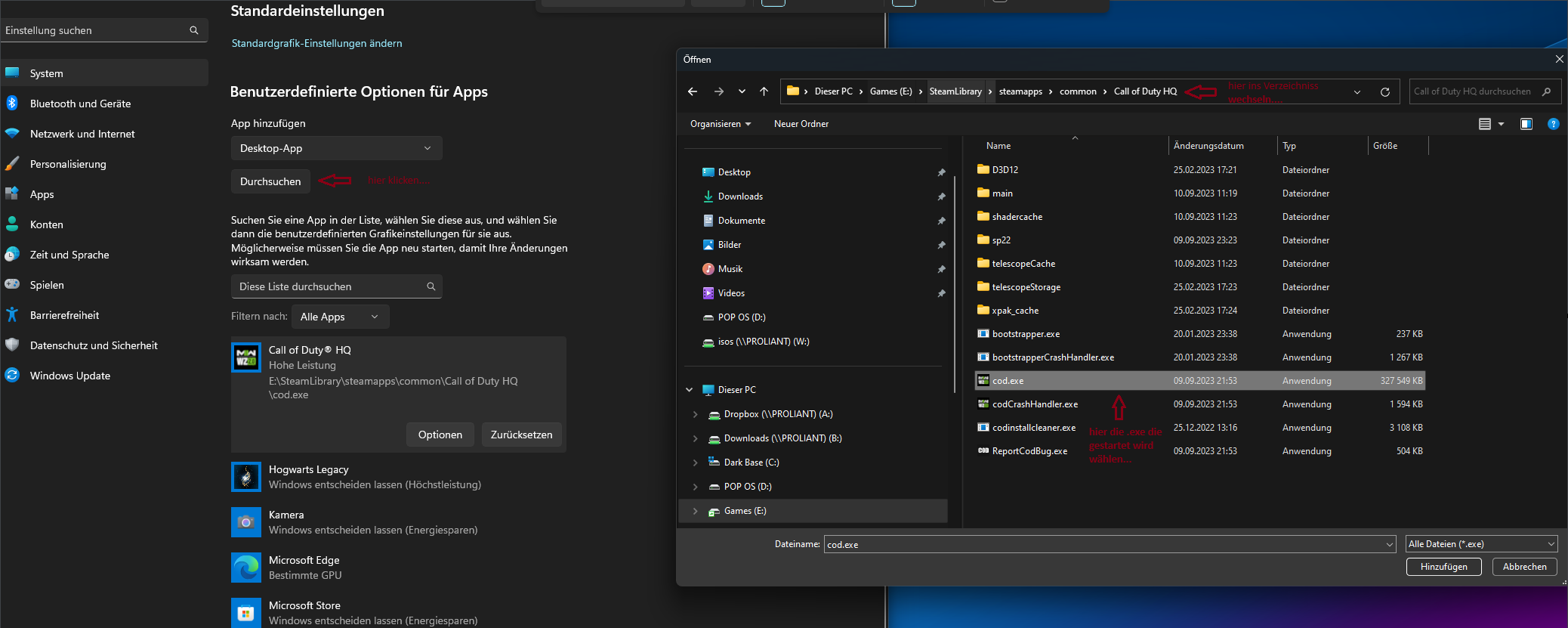Viewport: 1568px width, 628px height.
Task: Toggle the preview pane icon
Action: click(x=1526, y=124)
